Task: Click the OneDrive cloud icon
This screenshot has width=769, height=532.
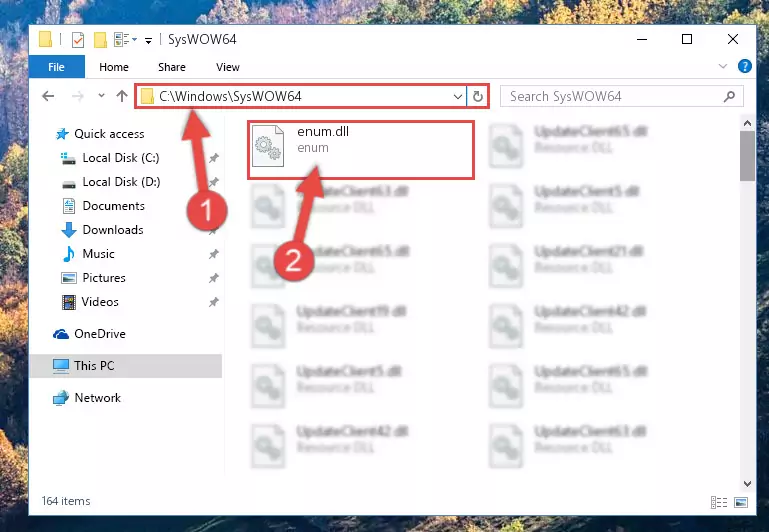Action: tap(61, 334)
